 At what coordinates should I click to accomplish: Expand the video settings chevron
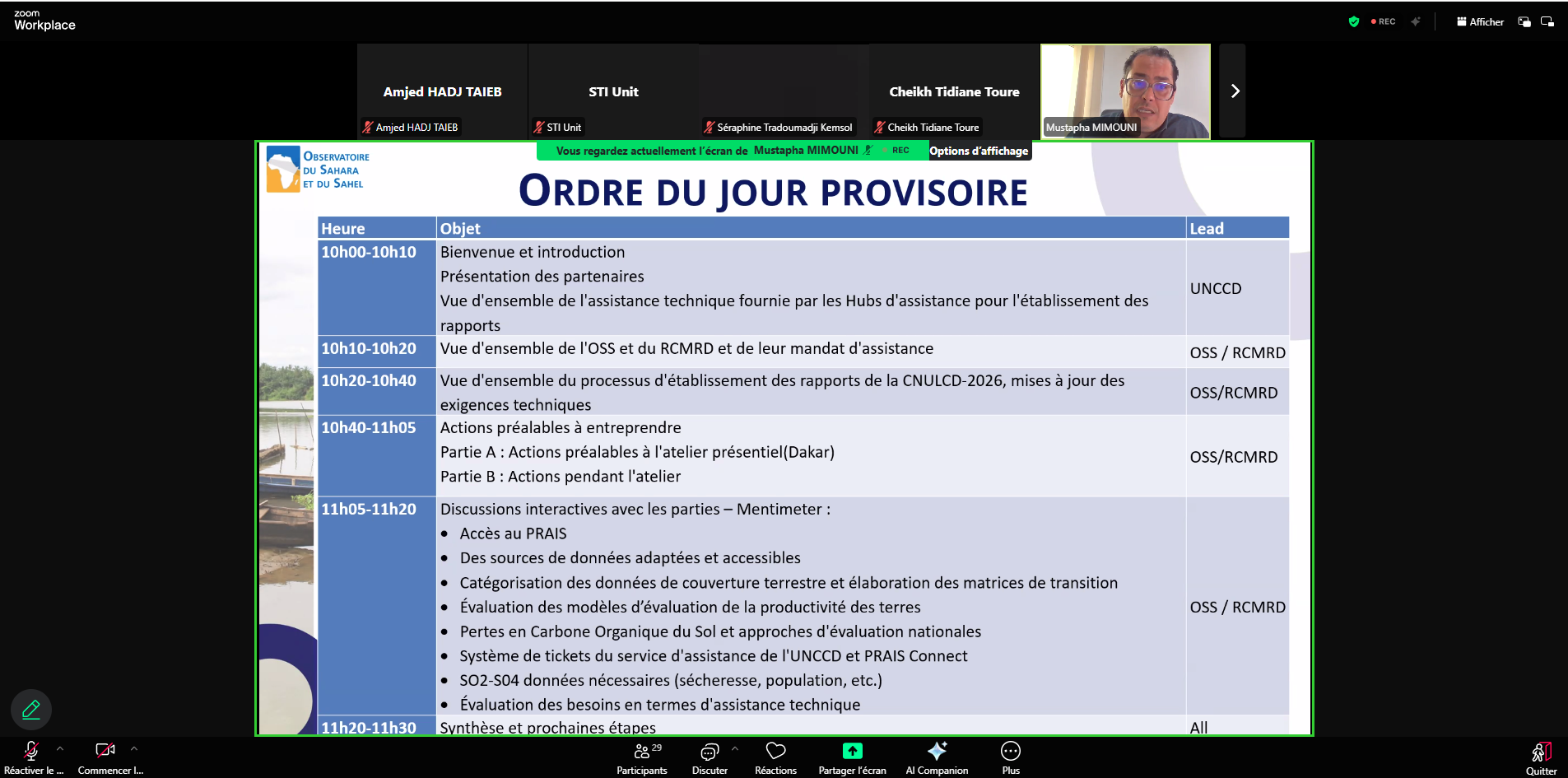(133, 750)
